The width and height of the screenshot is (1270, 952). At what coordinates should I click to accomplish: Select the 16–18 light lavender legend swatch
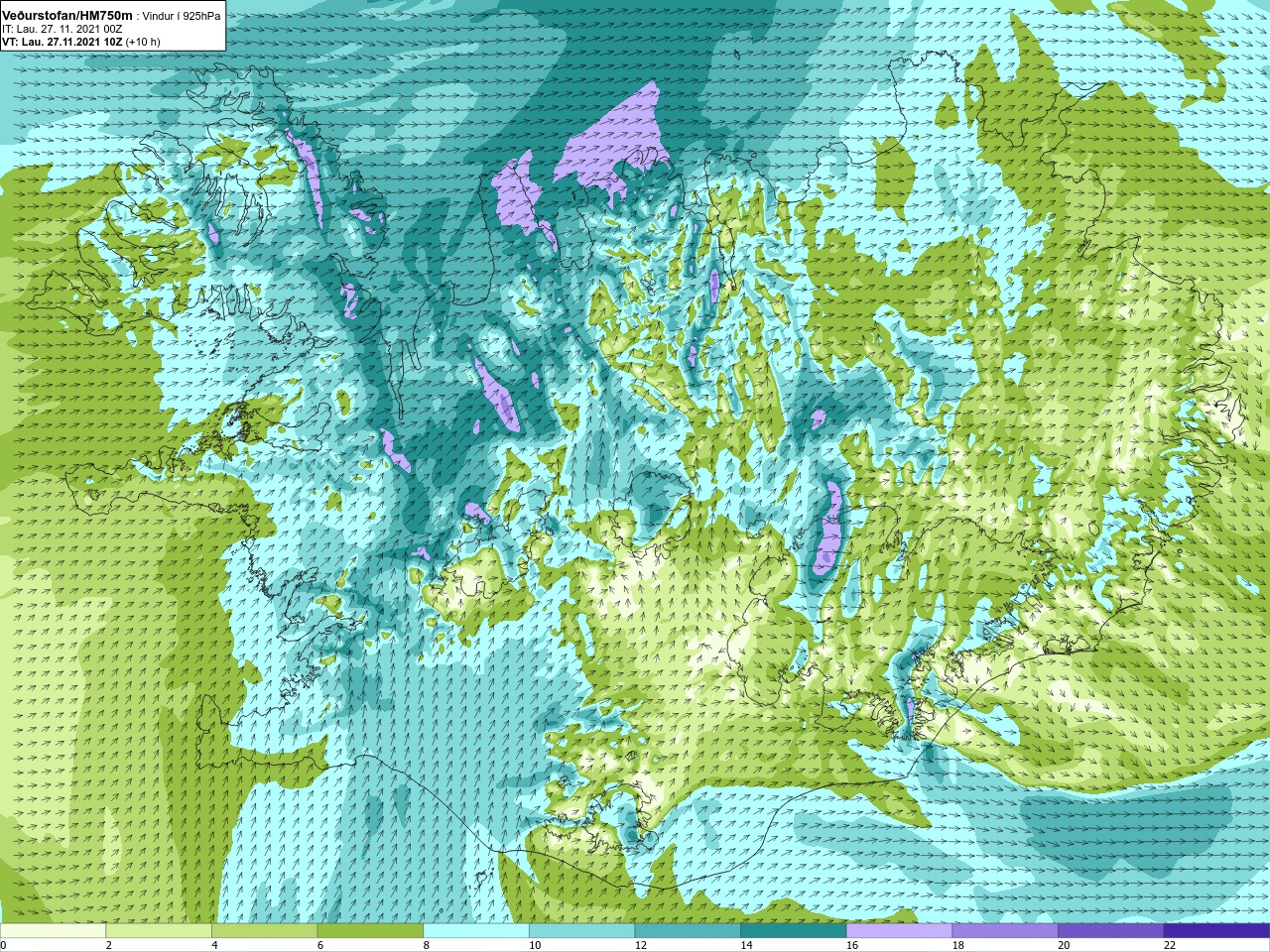(899, 930)
